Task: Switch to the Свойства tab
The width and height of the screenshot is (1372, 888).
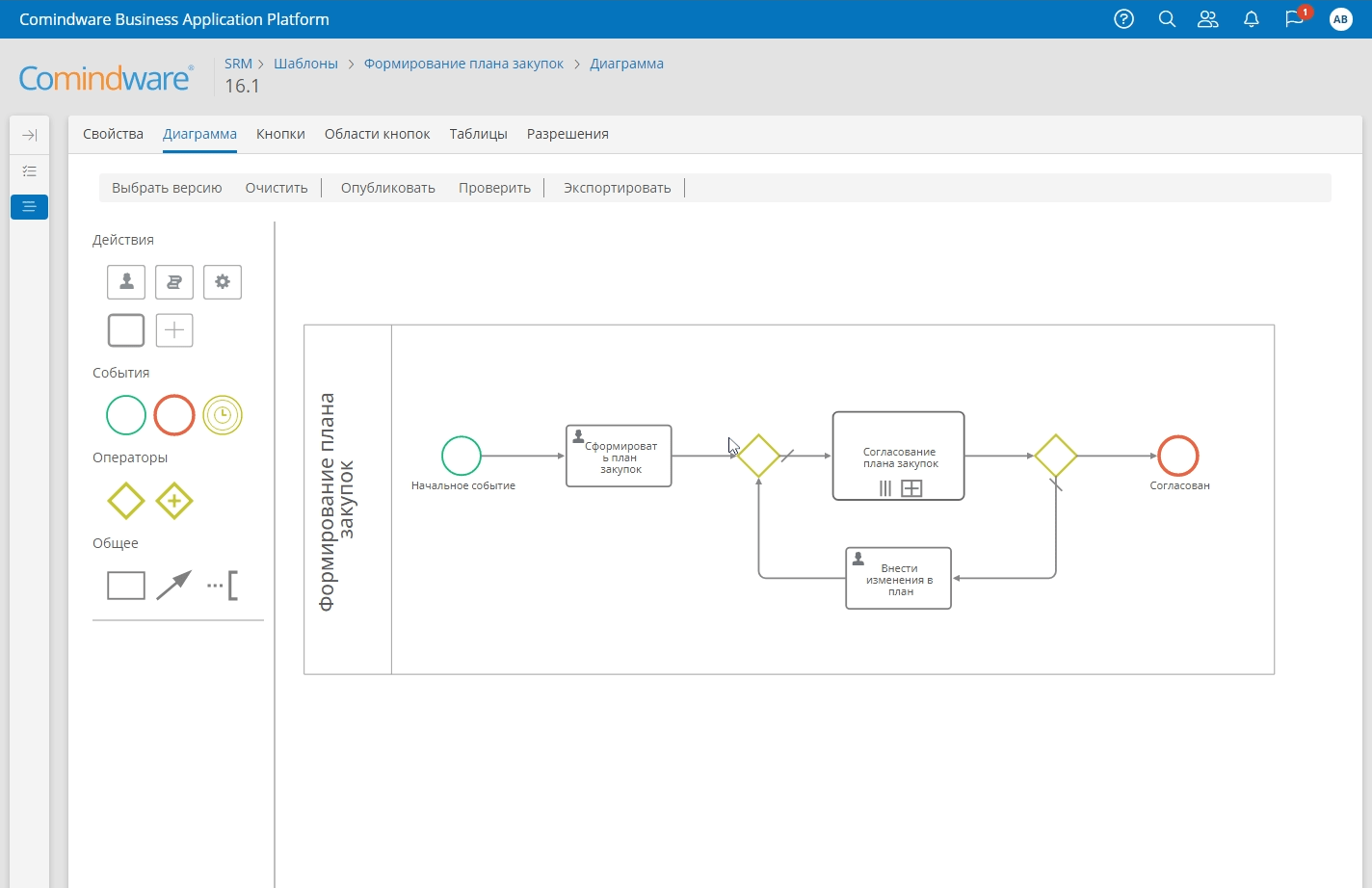Action: (x=113, y=134)
